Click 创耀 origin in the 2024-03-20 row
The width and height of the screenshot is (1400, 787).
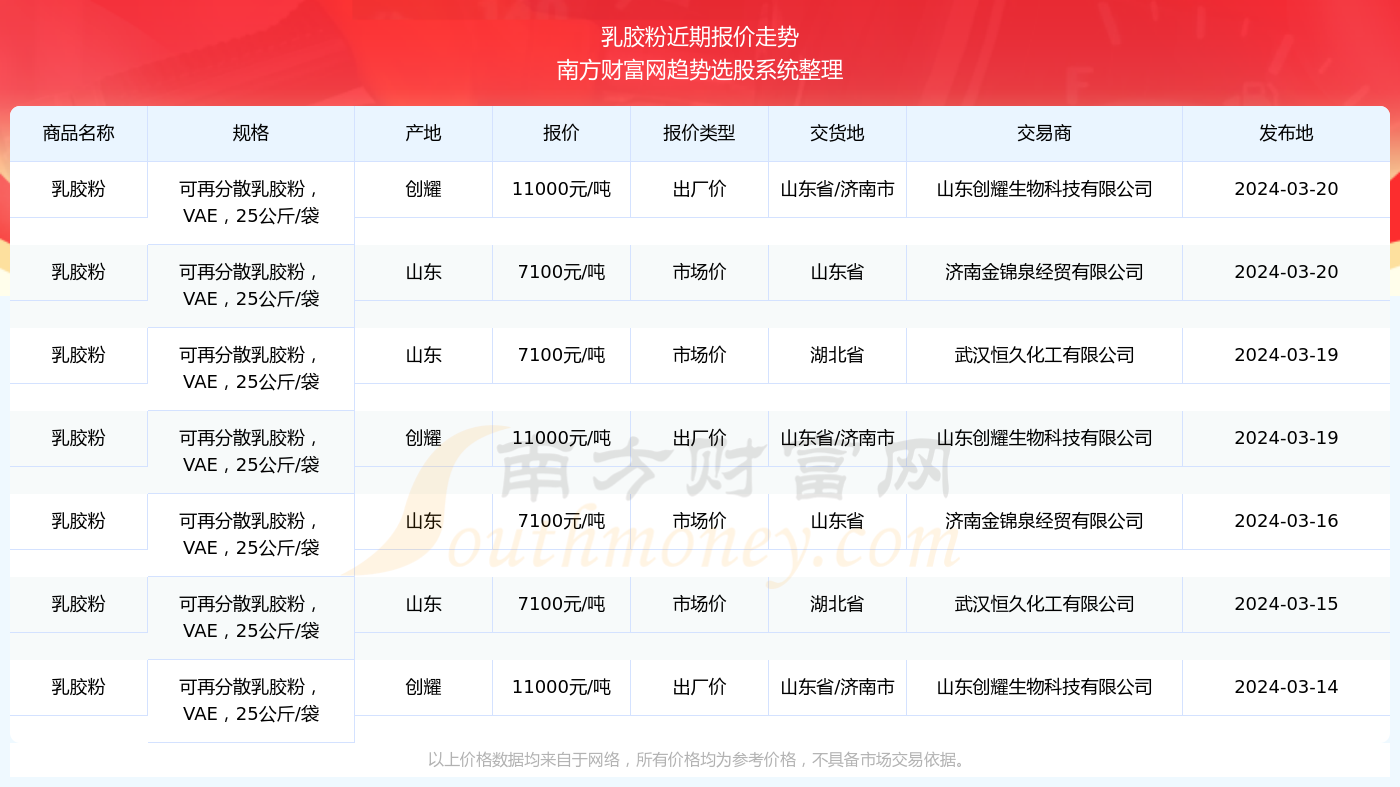click(x=423, y=189)
